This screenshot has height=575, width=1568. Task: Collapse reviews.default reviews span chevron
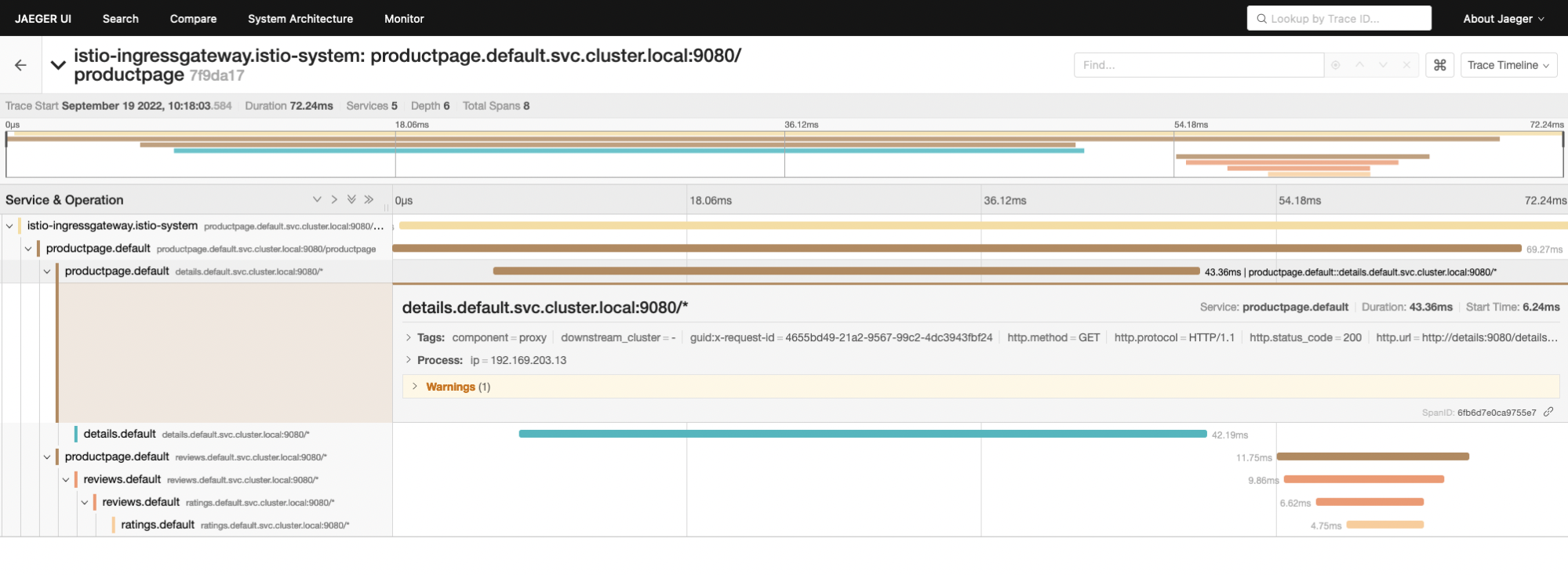click(66, 480)
